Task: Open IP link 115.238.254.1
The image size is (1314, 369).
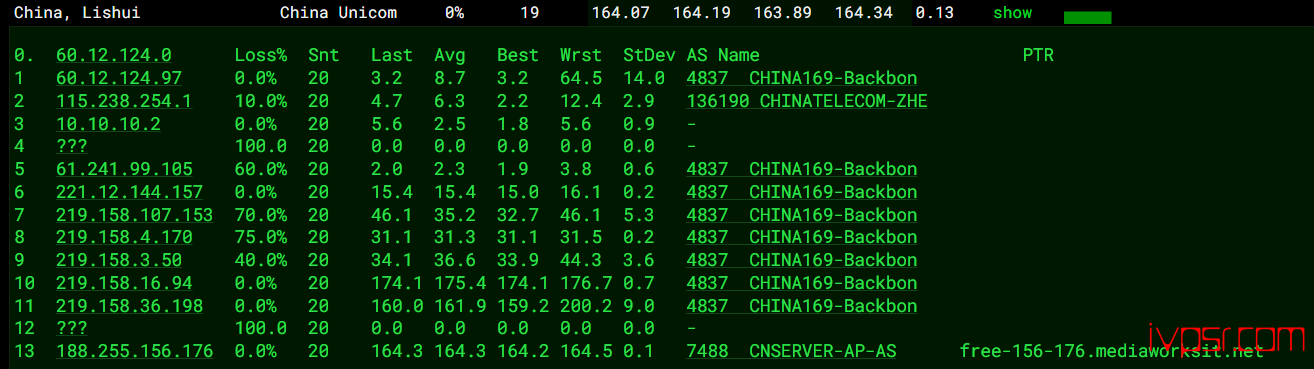Action: [x=124, y=101]
